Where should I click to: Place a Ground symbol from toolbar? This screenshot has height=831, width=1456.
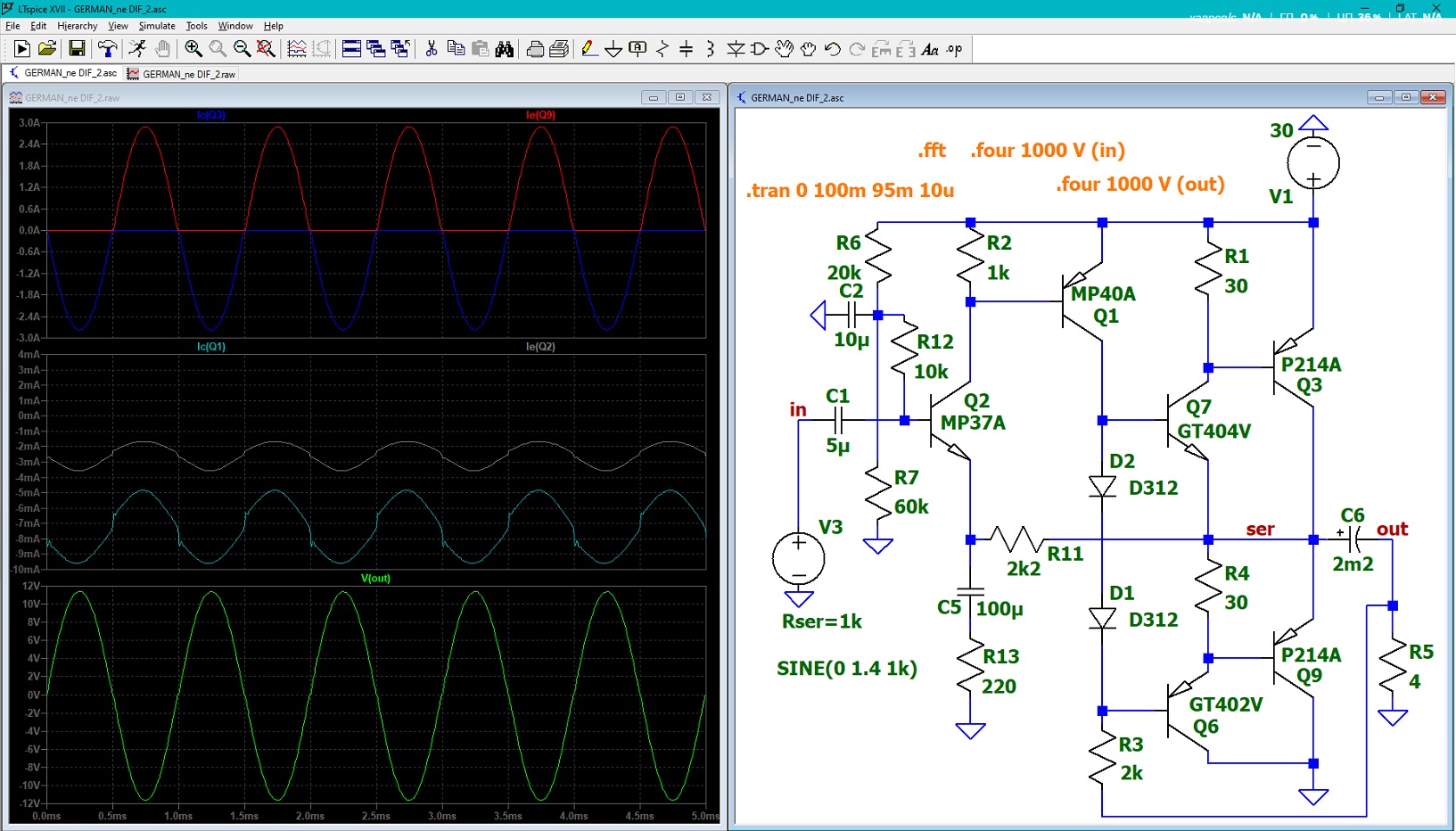tap(613, 49)
